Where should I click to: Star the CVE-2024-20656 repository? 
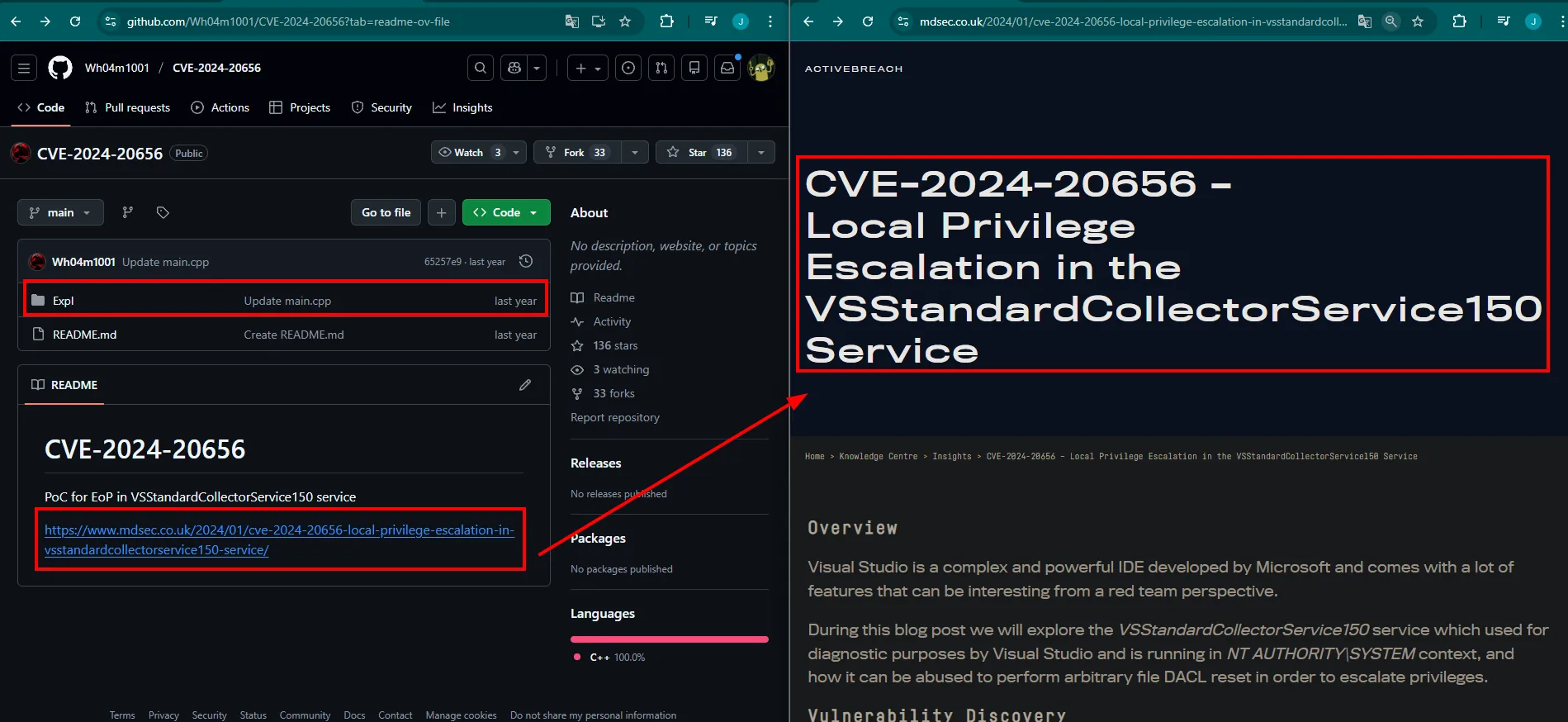702,152
